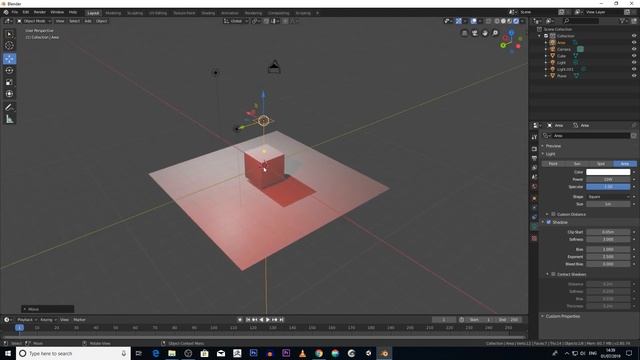640x360 pixels.
Task: Select the Rotate tool
Action: point(9,71)
